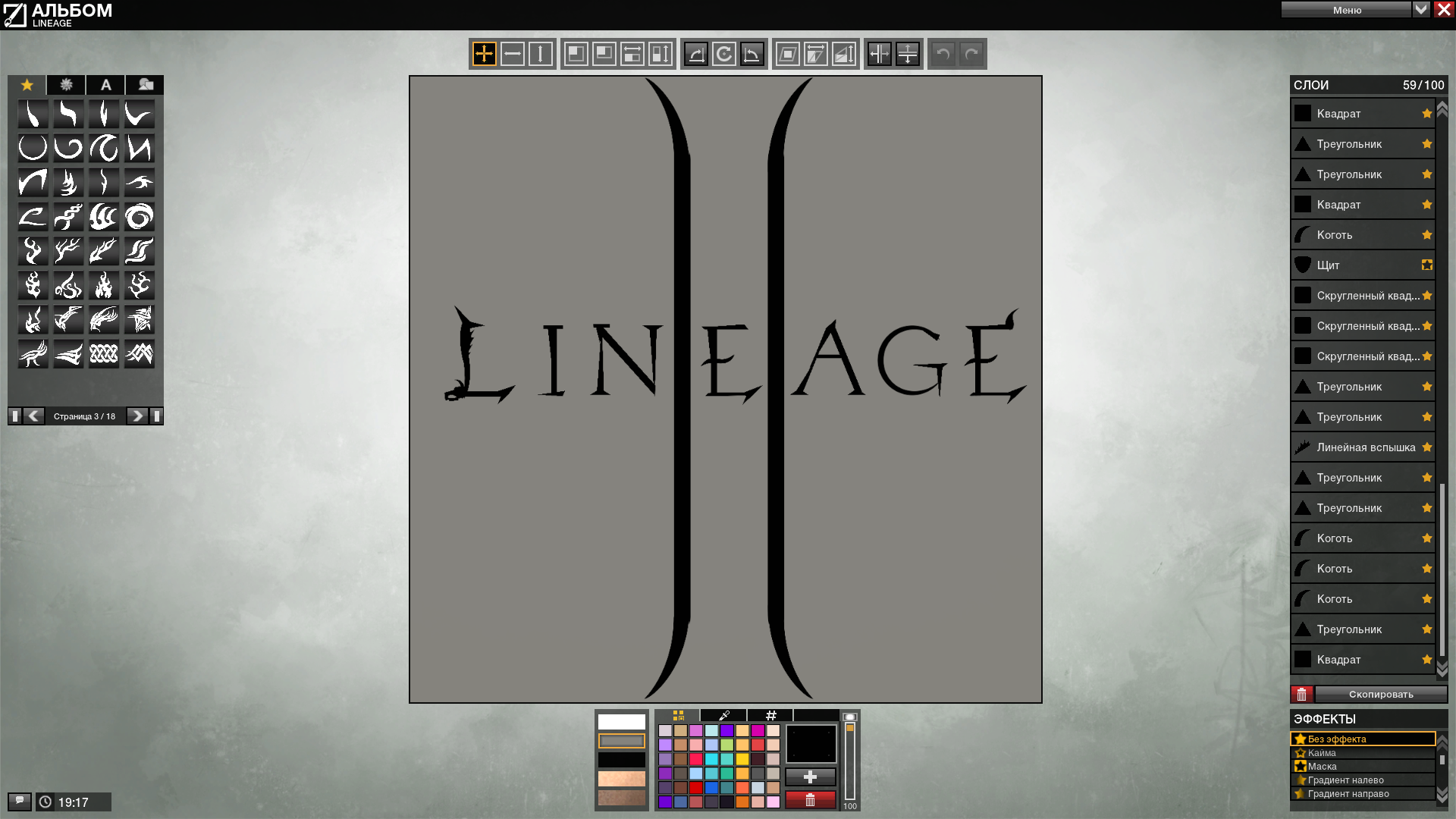1456x819 pixels.
Task: Go to next shape library page
Action: pyautogui.click(x=137, y=416)
